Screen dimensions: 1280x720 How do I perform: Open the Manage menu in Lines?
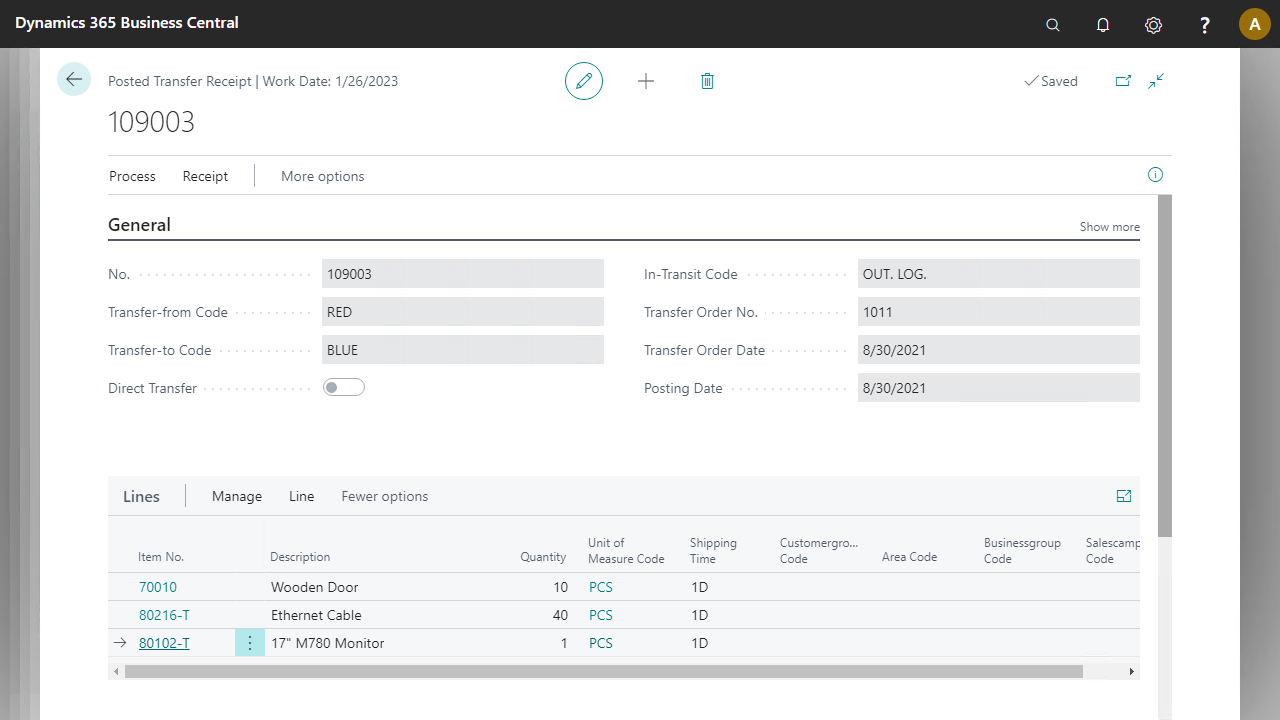(237, 496)
